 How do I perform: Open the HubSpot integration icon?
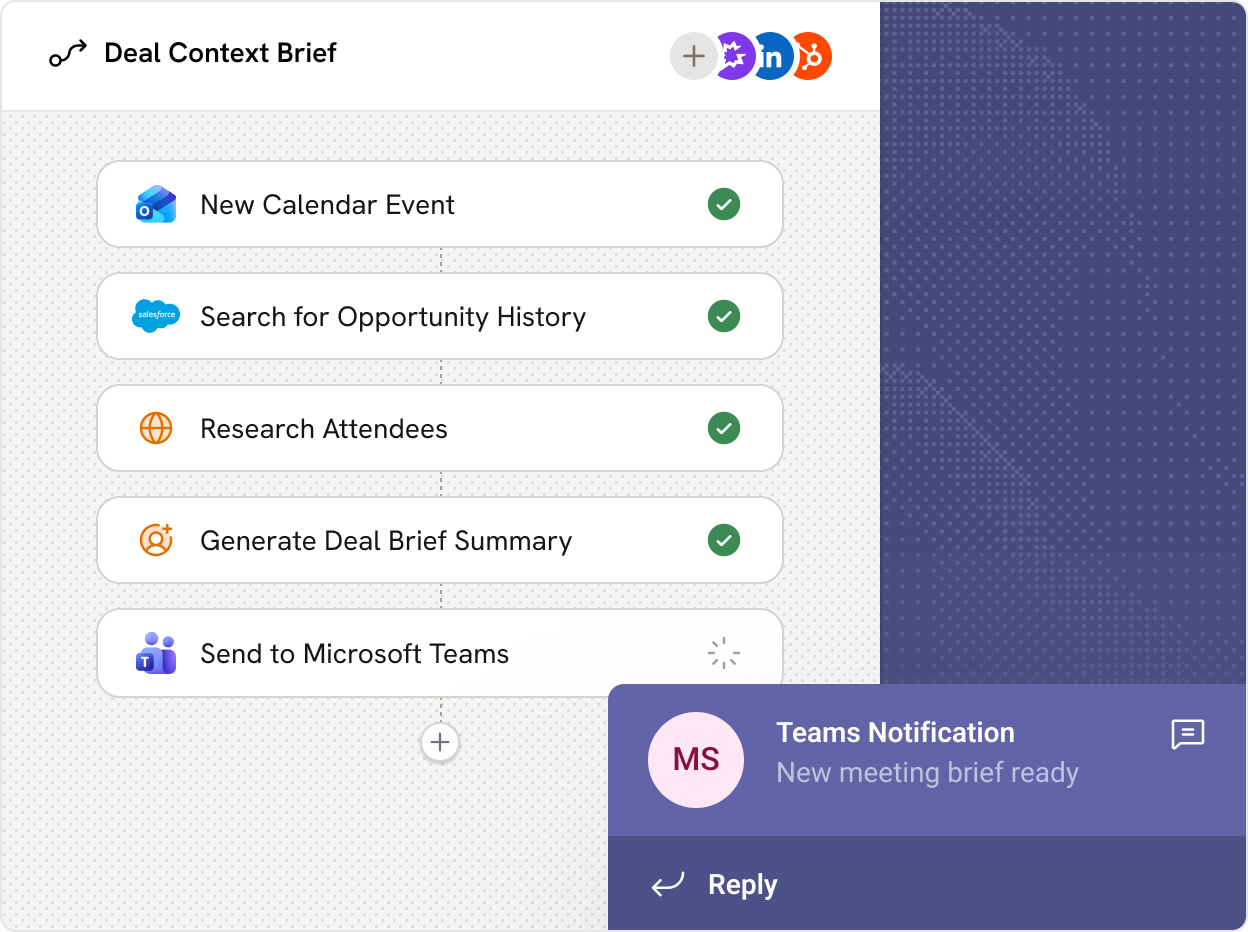tap(811, 56)
